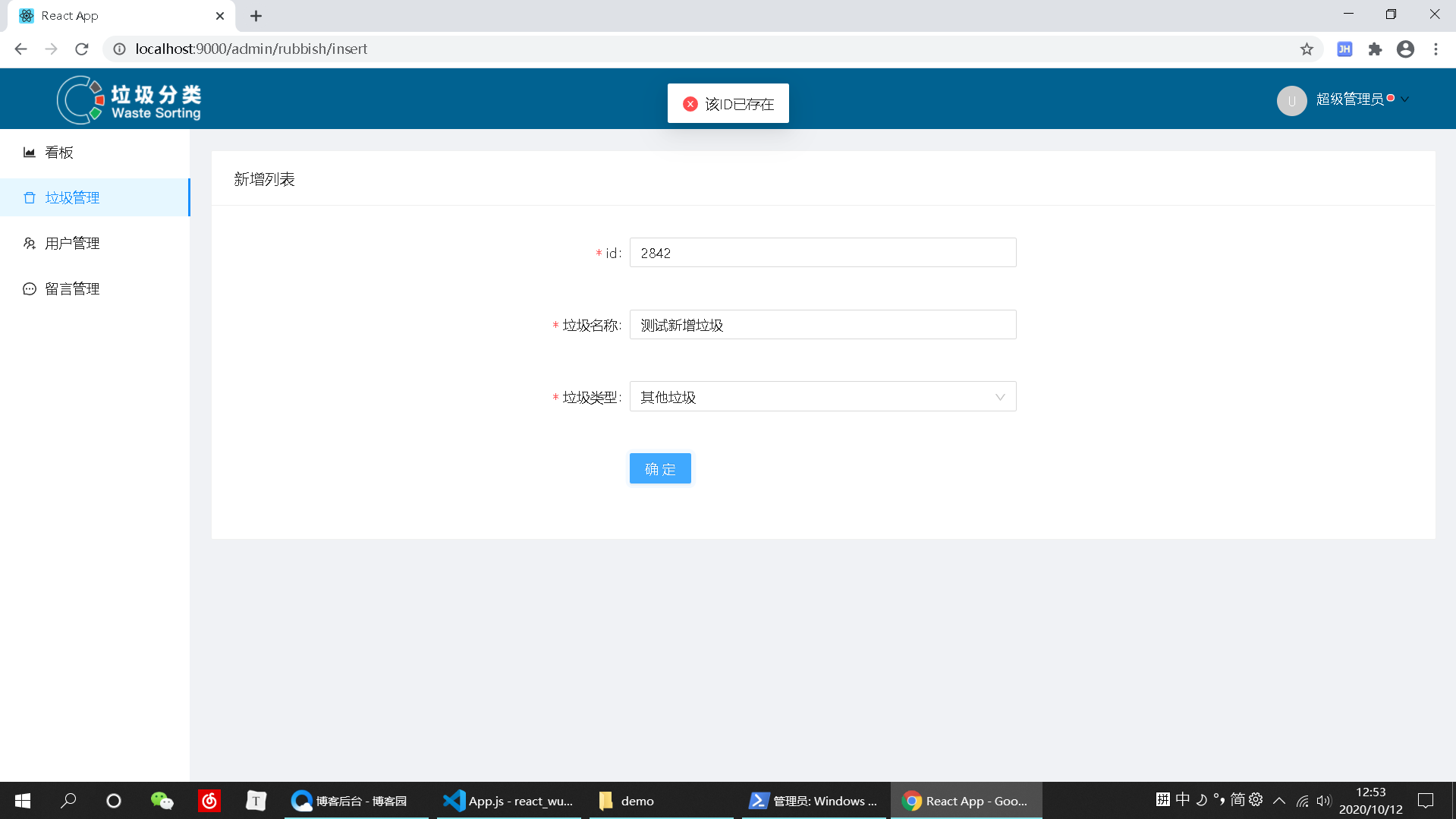The height and width of the screenshot is (819, 1456).
Task: Open the Chrome profile icon
Action: point(1405,49)
